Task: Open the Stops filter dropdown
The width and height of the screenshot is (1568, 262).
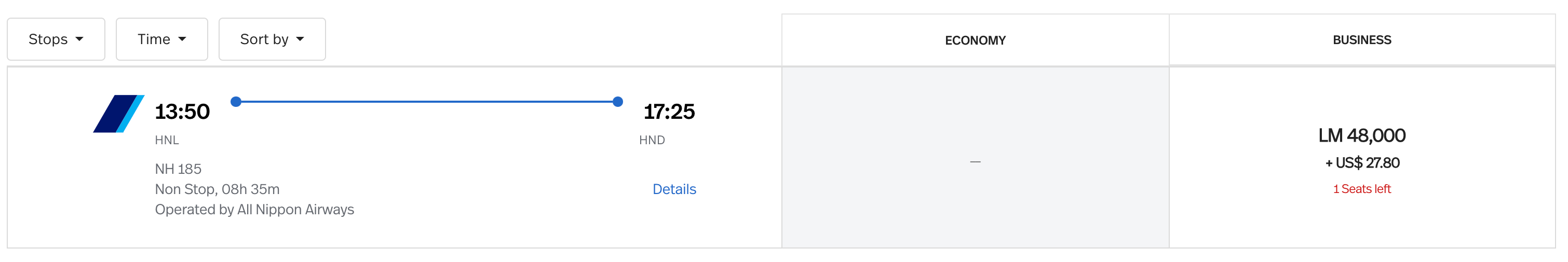Action: 56,39
